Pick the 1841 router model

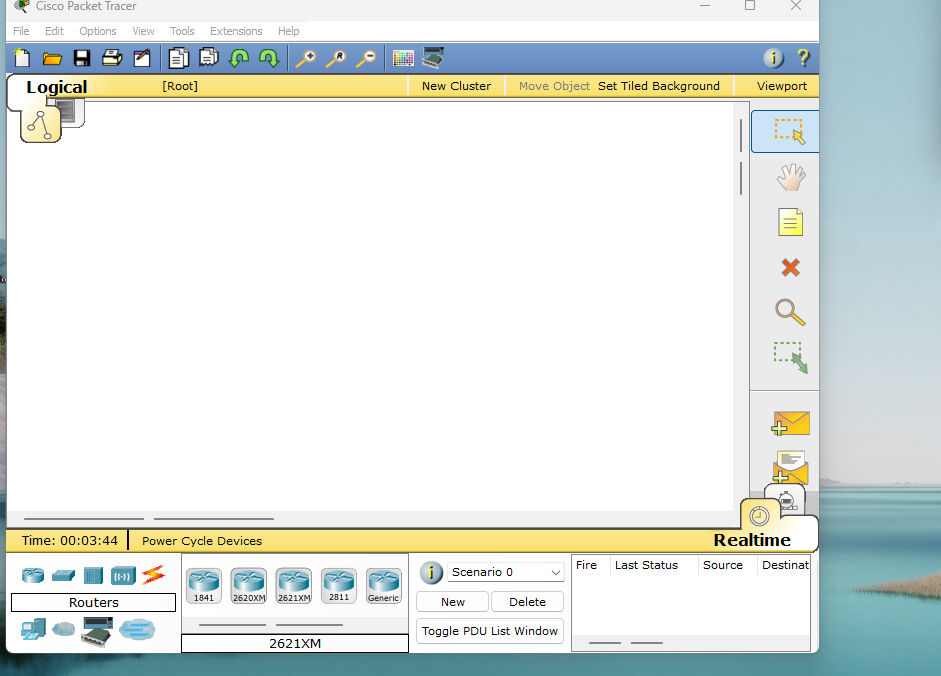coord(204,585)
